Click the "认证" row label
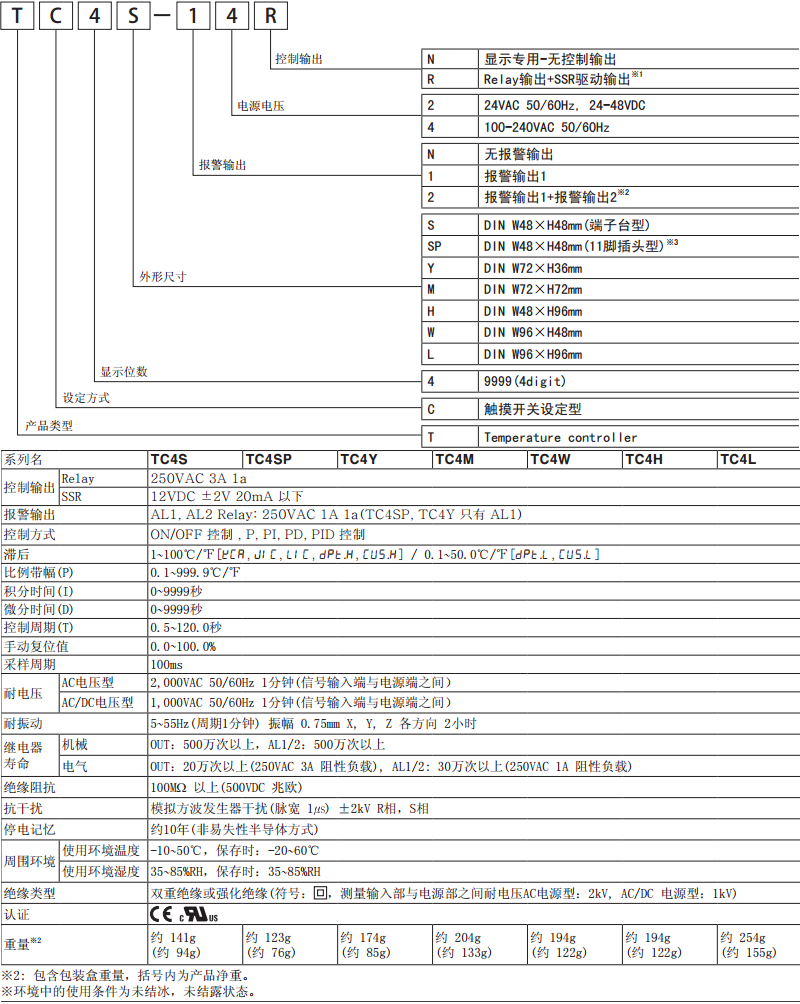The image size is (800, 1004). [17, 914]
